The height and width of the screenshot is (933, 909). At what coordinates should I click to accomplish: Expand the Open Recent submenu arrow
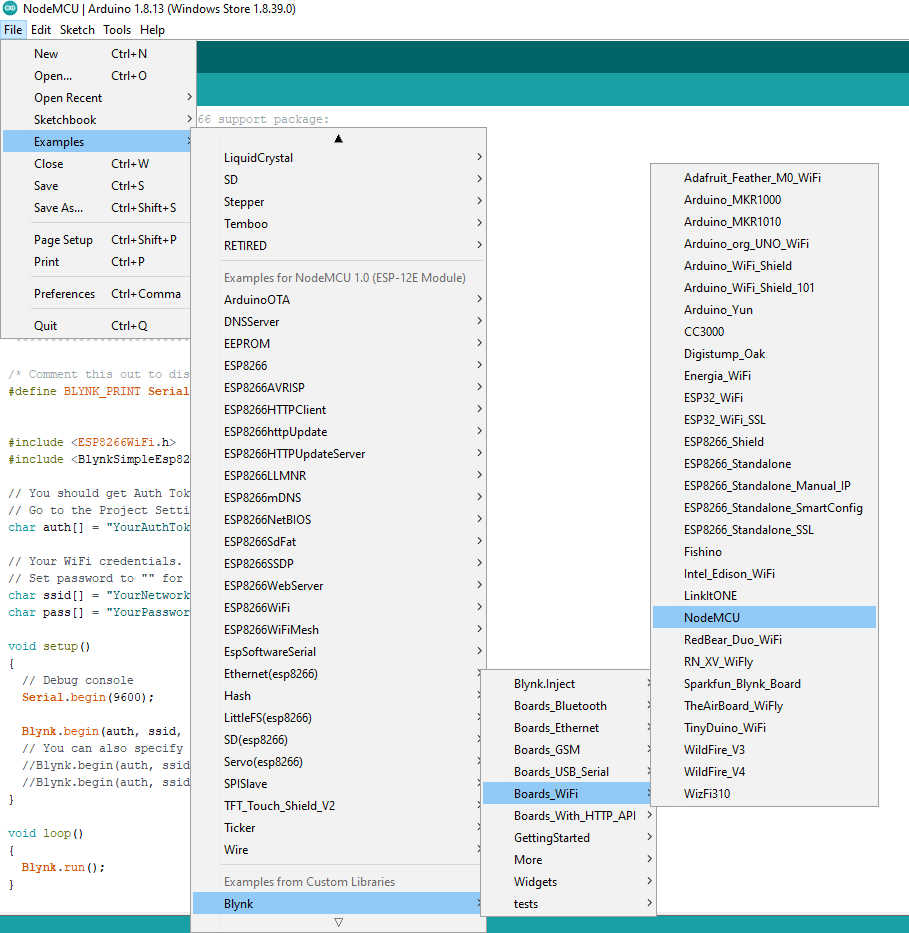click(189, 97)
